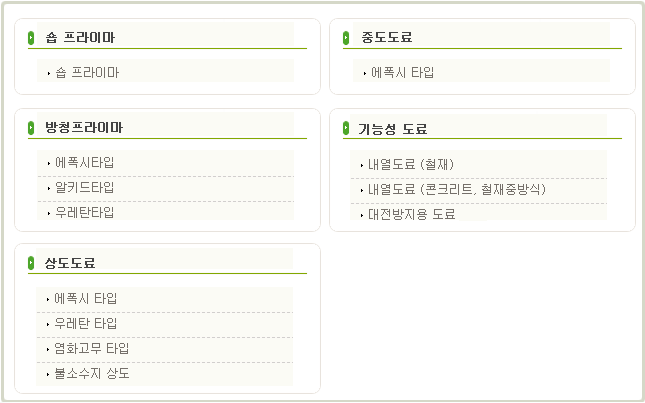645x403 pixels.
Task: Open 불소수지 상도 link
Action: 92,374
